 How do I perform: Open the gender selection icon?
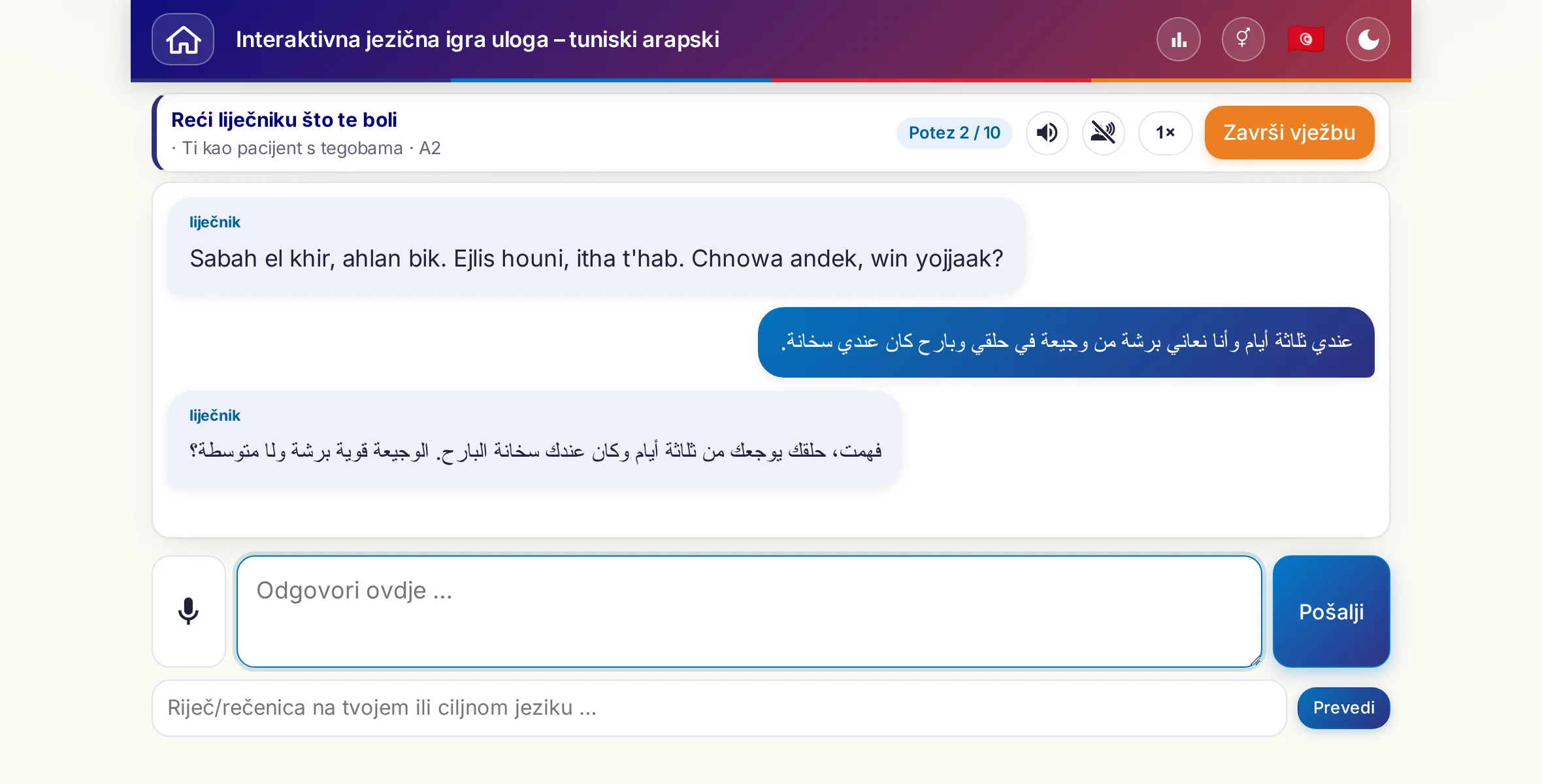pos(1243,39)
